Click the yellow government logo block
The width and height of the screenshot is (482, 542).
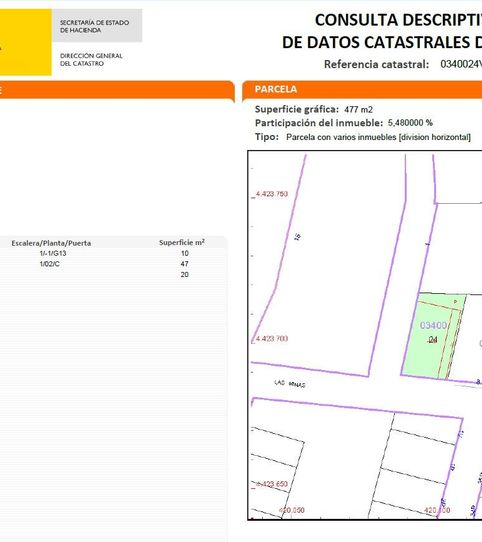click(26, 42)
